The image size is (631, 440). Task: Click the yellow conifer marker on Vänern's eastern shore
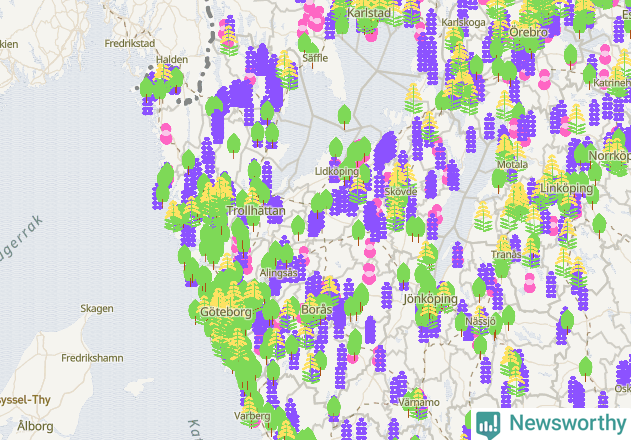[413, 98]
